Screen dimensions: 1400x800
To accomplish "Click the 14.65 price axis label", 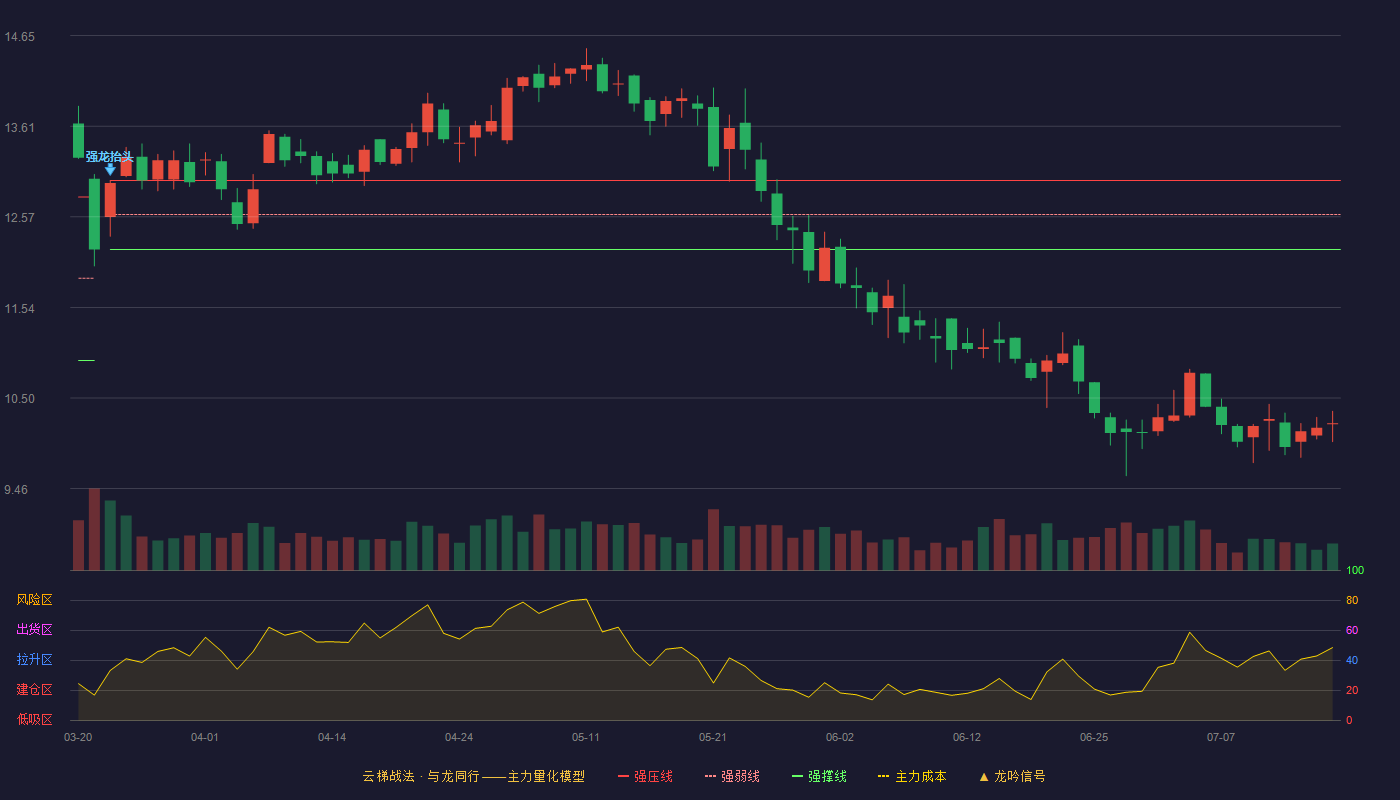I will pos(20,37).
